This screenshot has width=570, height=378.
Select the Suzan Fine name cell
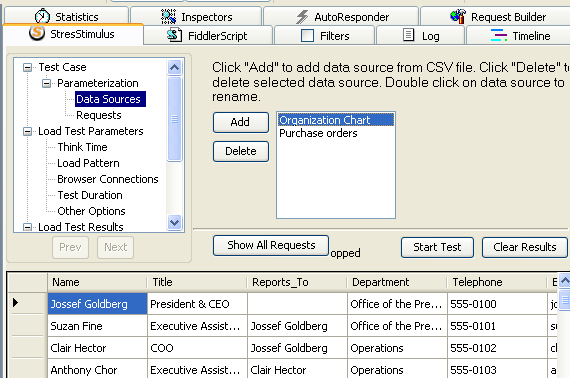[97, 326]
